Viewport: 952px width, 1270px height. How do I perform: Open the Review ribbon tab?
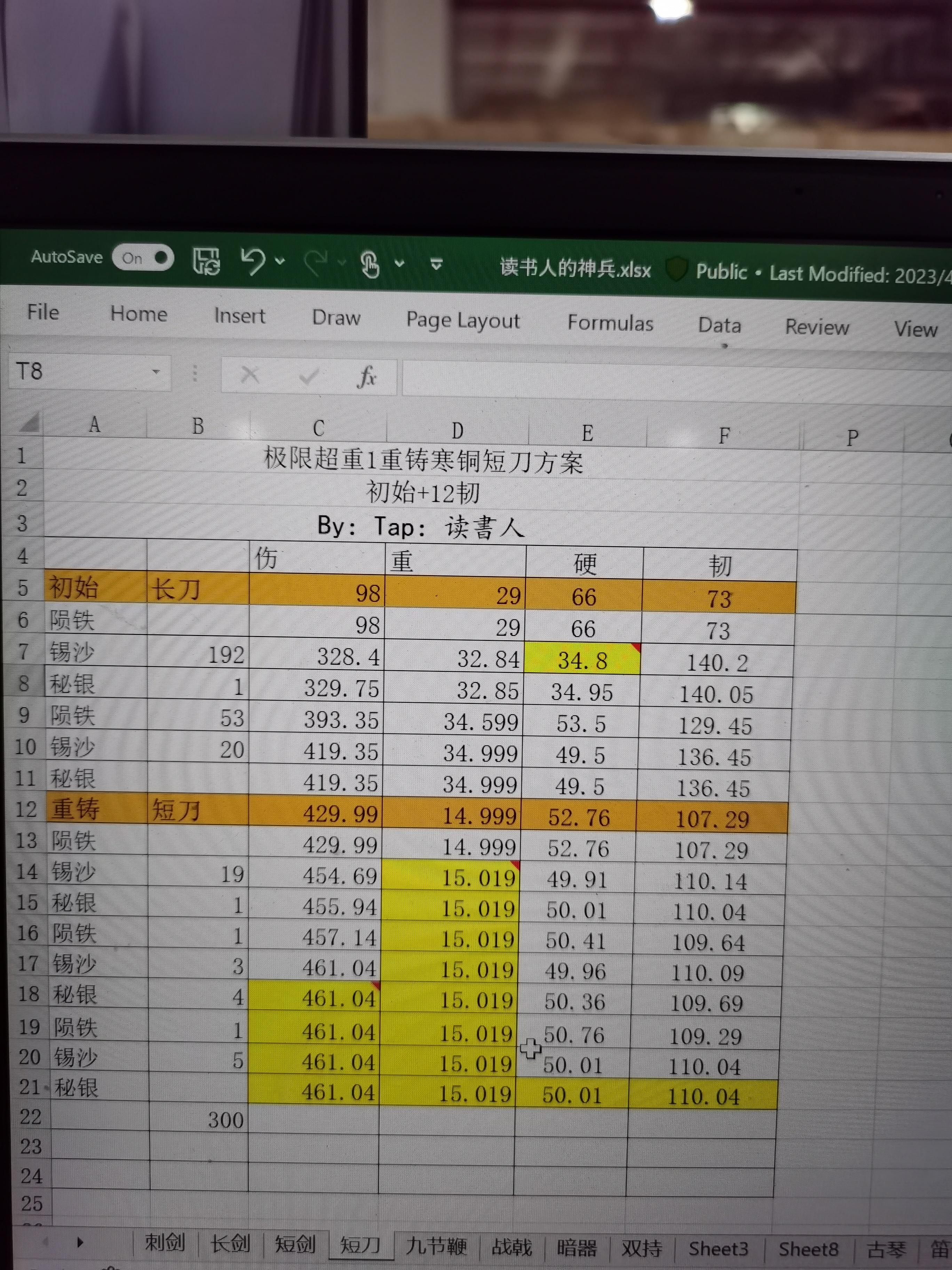(x=817, y=327)
